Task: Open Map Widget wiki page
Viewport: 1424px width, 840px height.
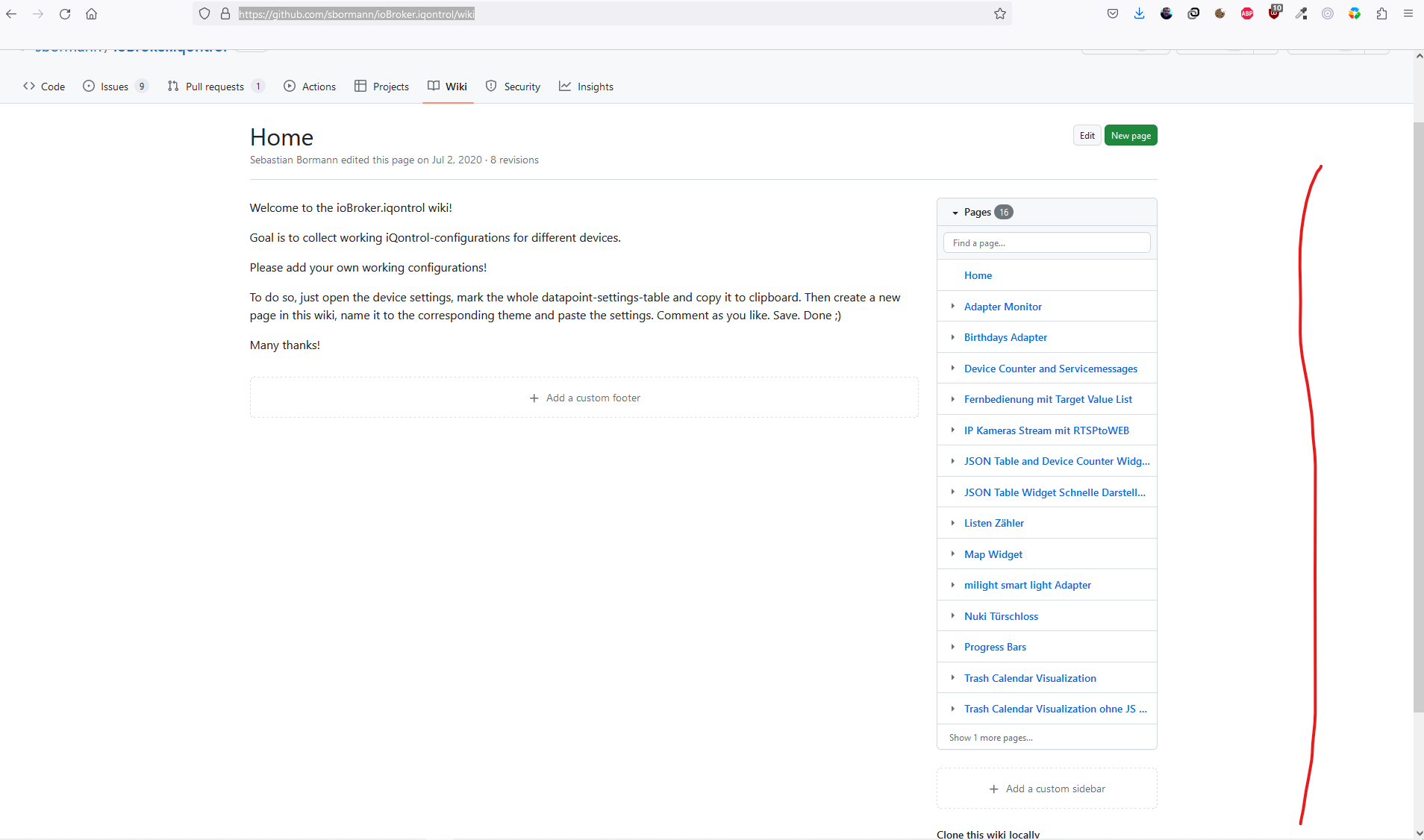Action: coord(993,554)
